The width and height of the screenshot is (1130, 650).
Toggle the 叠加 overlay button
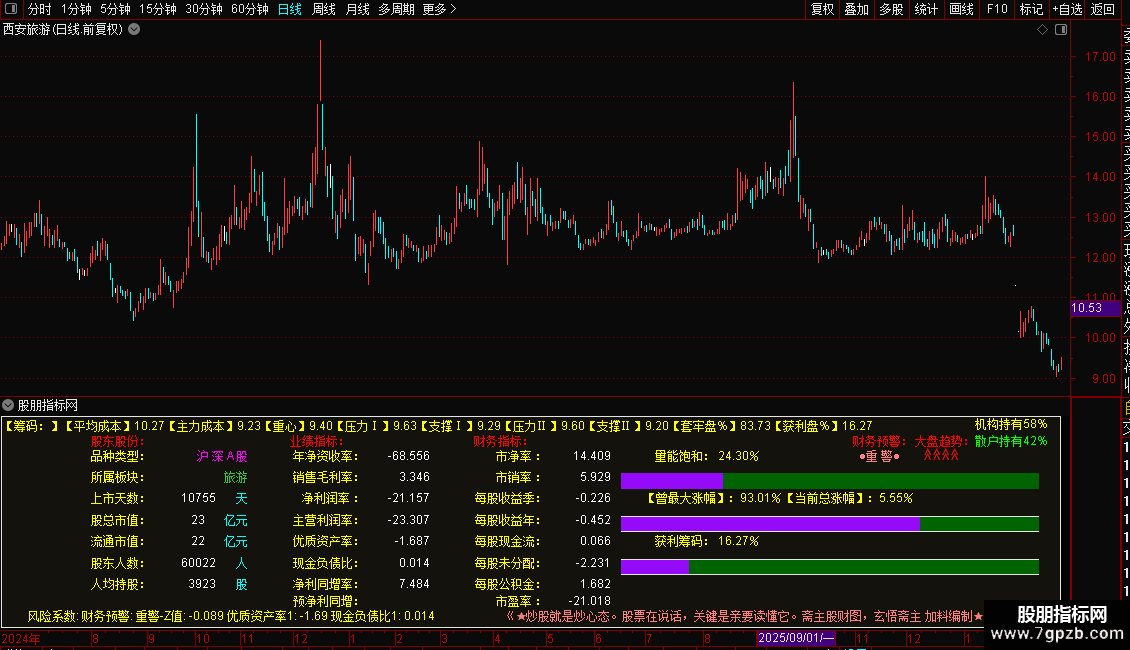coord(856,9)
